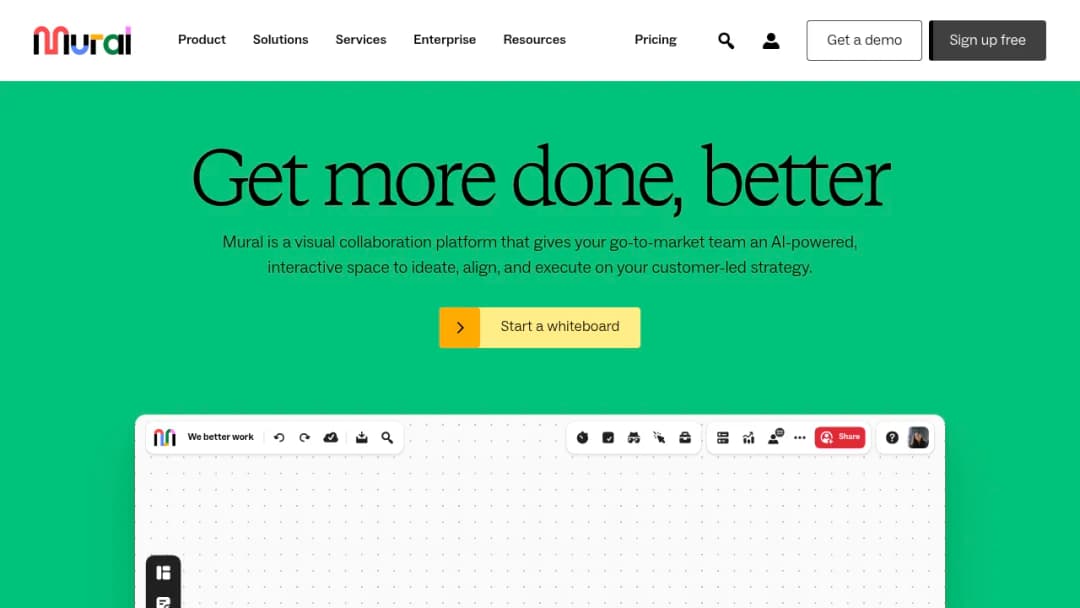Open the site search magnifier icon
1080x608 pixels.
(x=726, y=41)
